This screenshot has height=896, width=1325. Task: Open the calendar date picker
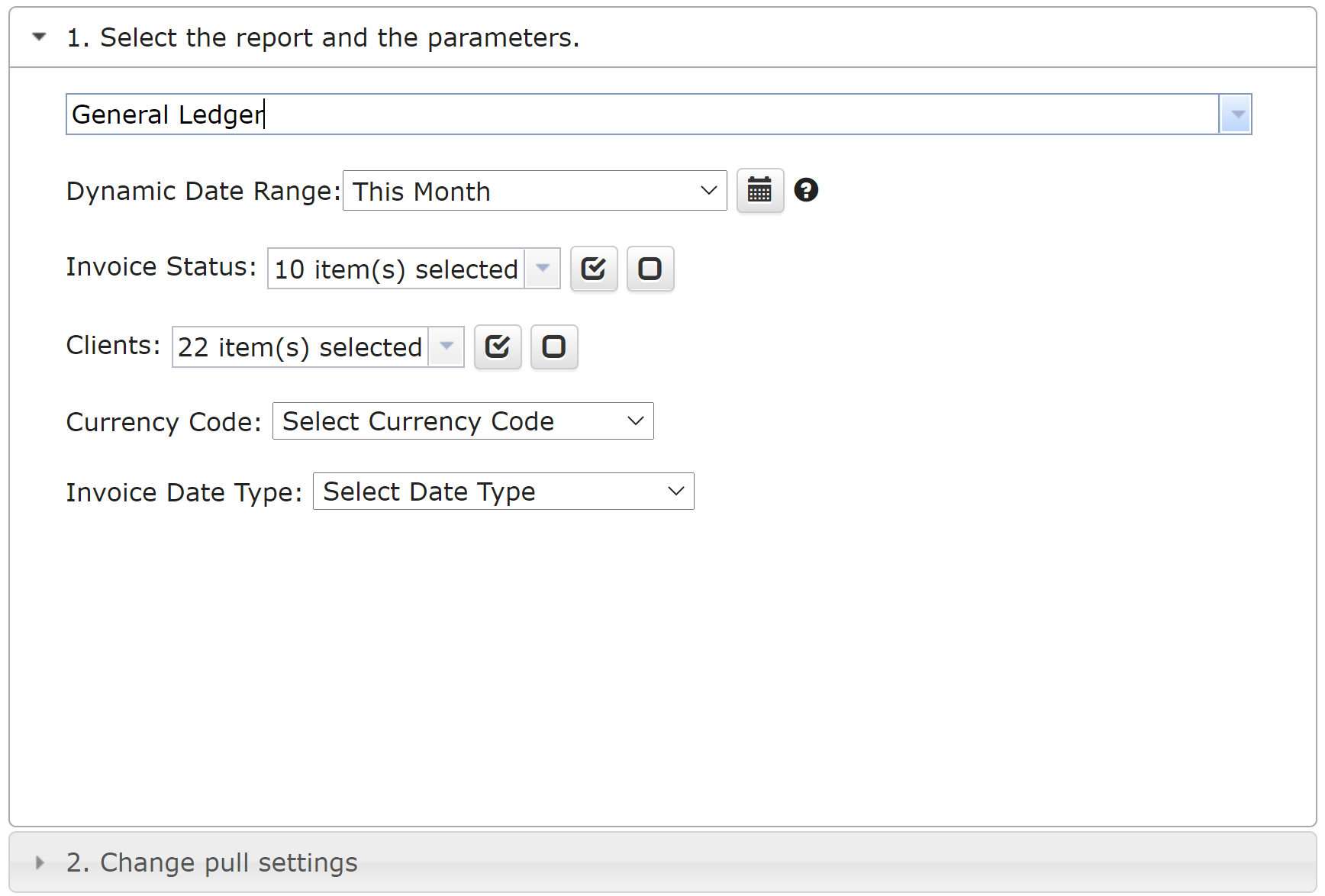click(x=759, y=191)
